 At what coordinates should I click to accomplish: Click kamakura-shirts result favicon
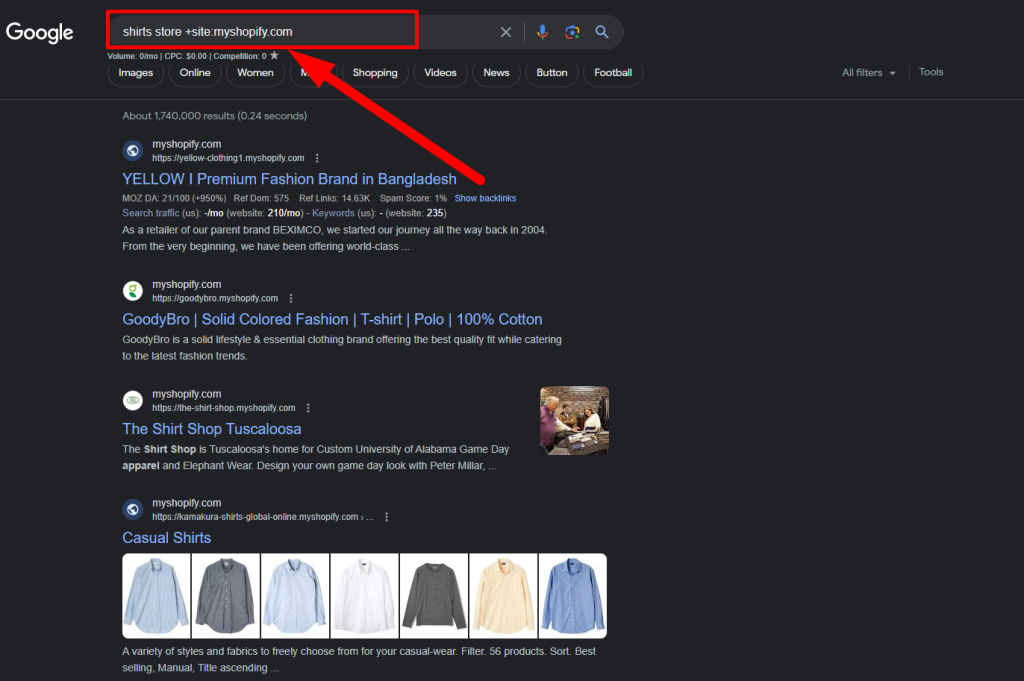click(133, 509)
